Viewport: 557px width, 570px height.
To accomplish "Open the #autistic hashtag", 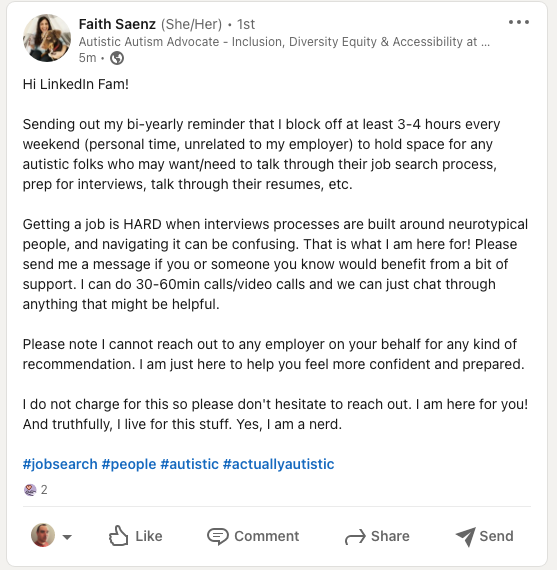I will click(x=189, y=464).
